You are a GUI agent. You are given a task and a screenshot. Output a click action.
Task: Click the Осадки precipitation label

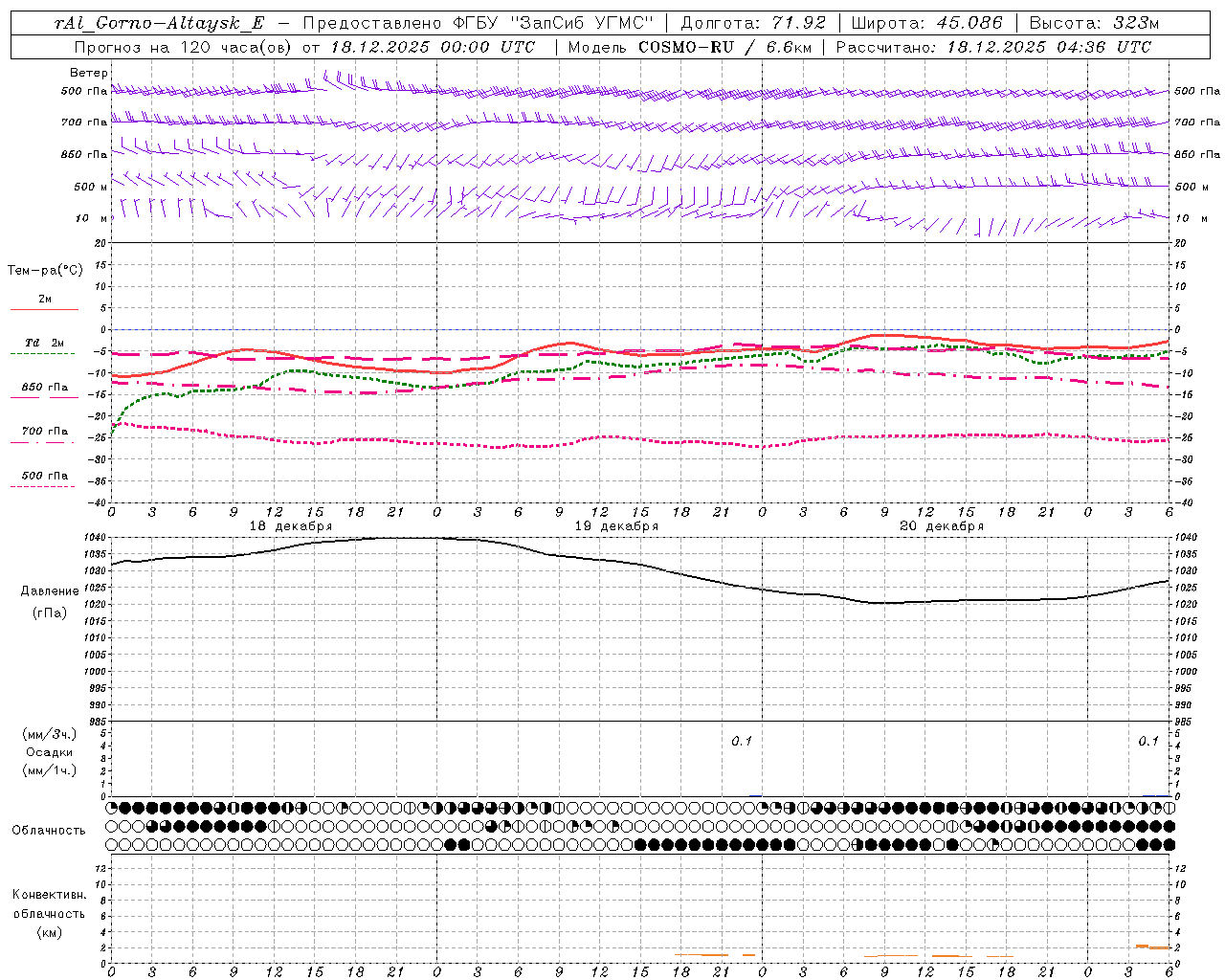pos(50,752)
